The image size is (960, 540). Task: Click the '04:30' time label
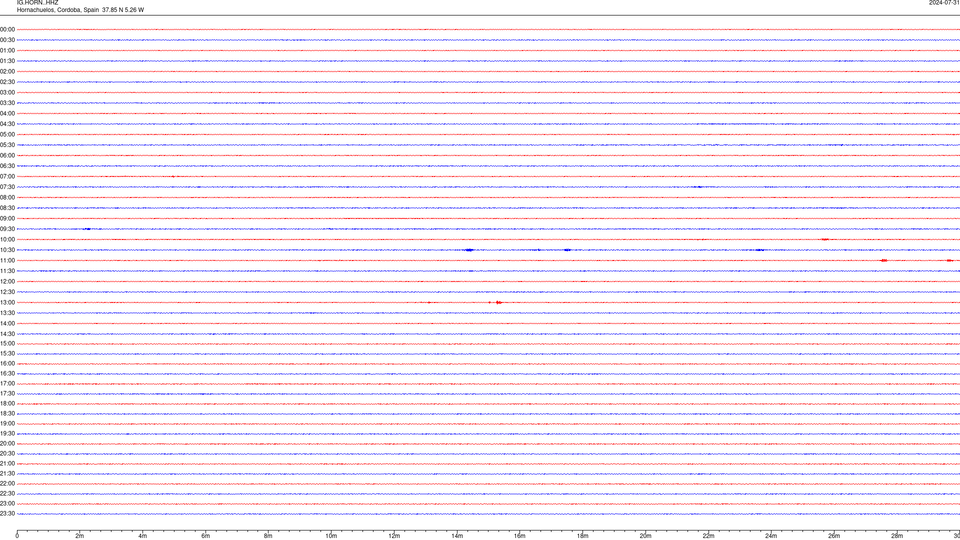pyautogui.click(x=7, y=124)
